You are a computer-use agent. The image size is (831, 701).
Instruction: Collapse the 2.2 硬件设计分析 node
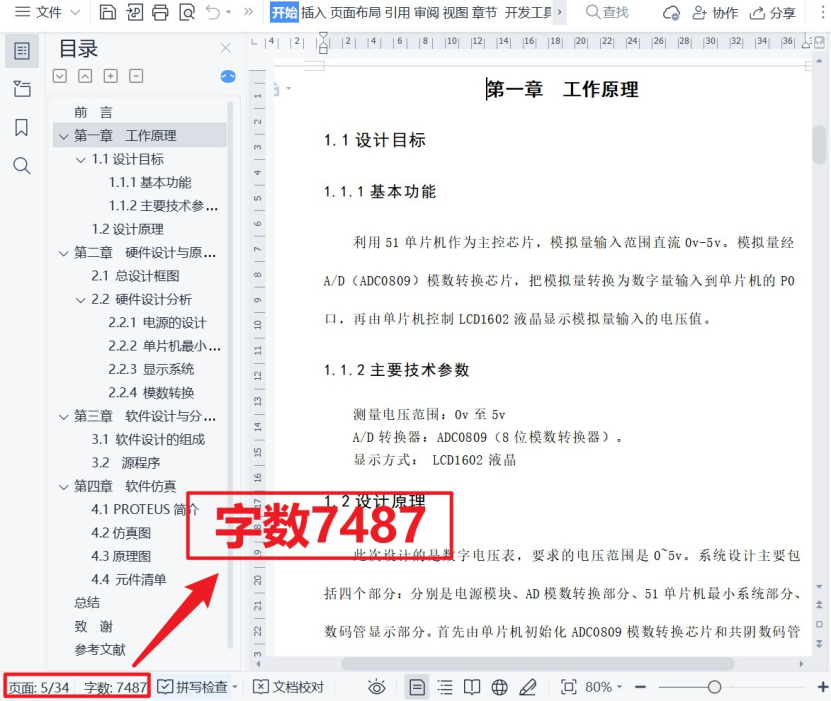tap(81, 300)
